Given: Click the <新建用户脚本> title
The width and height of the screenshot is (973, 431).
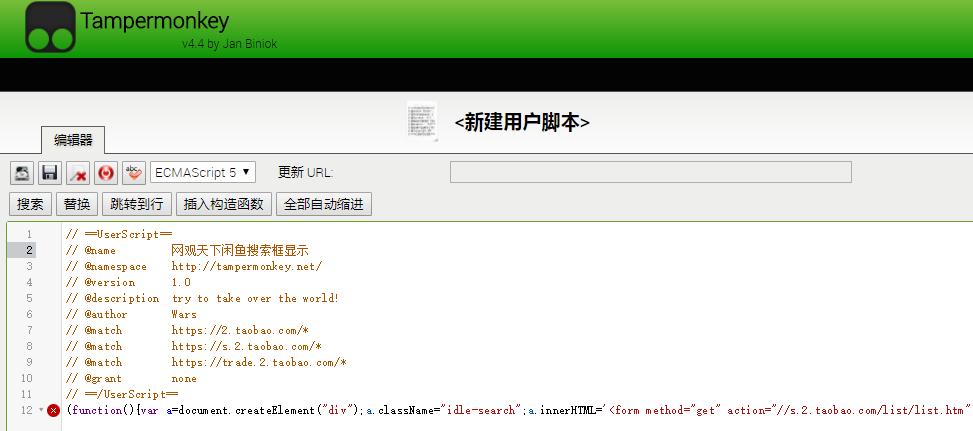Looking at the screenshot, I should click(522, 122).
